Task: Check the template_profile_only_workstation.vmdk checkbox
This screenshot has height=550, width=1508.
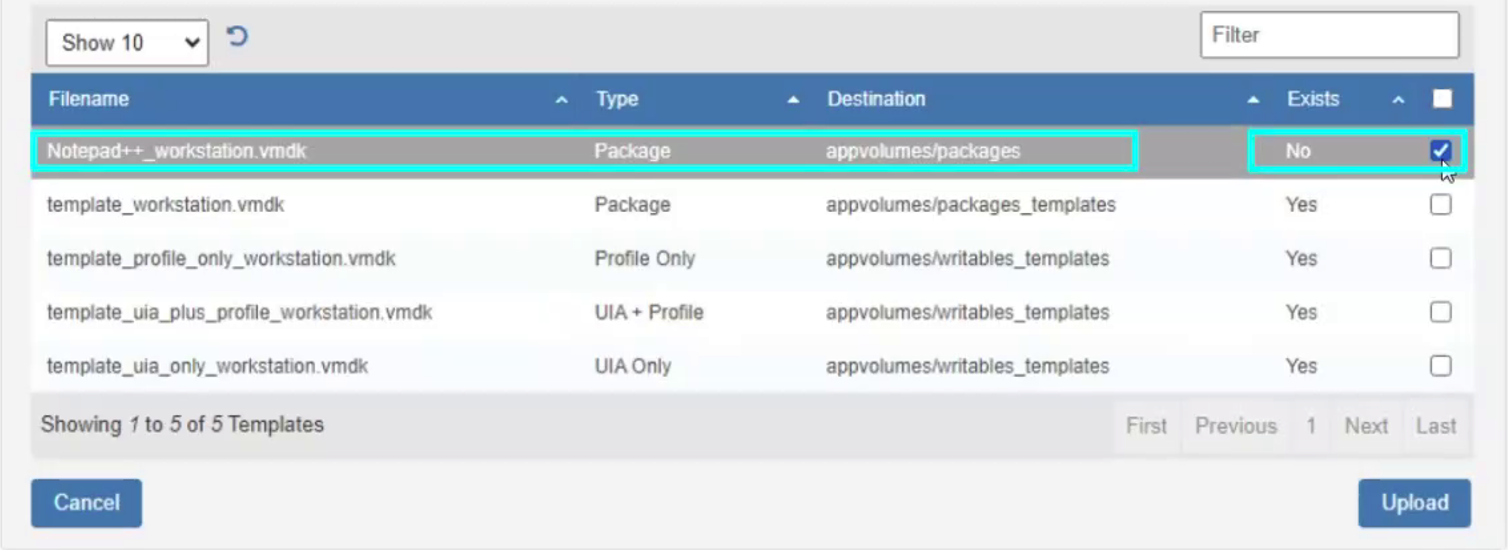Action: pyautogui.click(x=1440, y=258)
